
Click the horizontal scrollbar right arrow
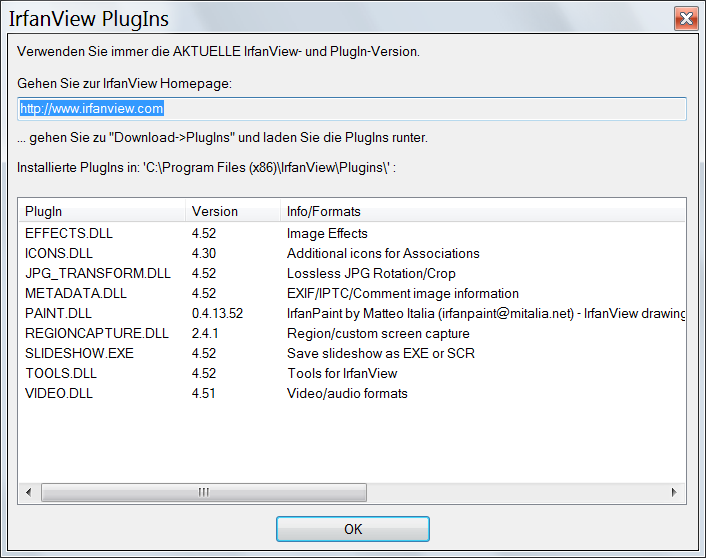point(674,492)
